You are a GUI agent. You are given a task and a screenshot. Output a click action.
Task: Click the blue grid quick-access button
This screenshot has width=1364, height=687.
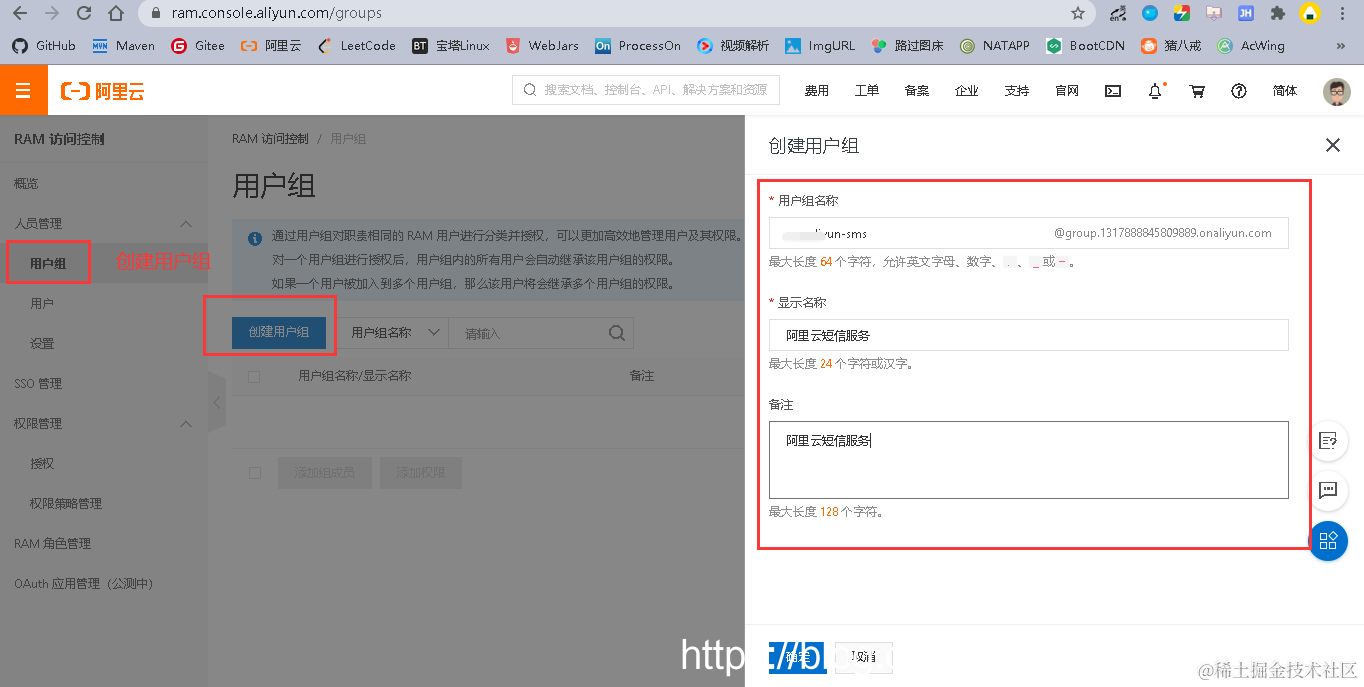tap(1328, 541)
